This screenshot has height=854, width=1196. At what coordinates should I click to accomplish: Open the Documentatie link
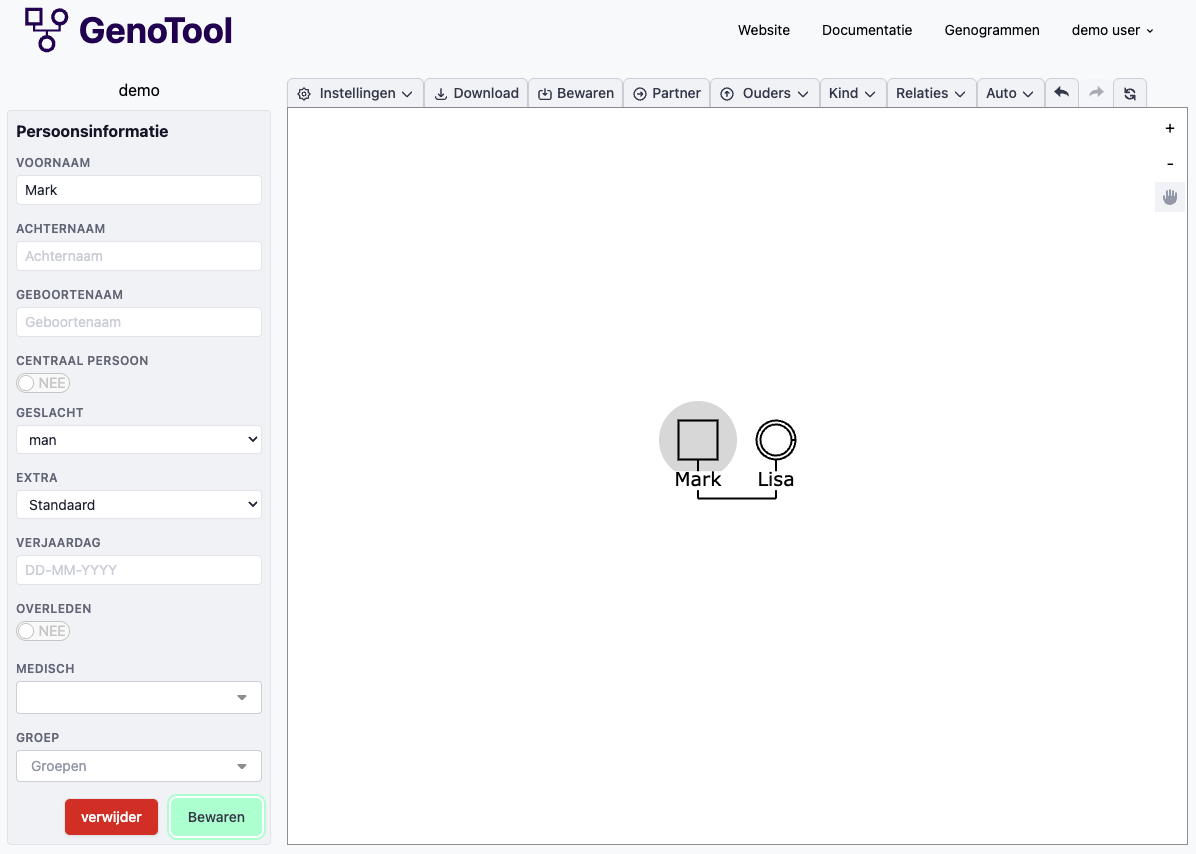(x=867, y=30)
